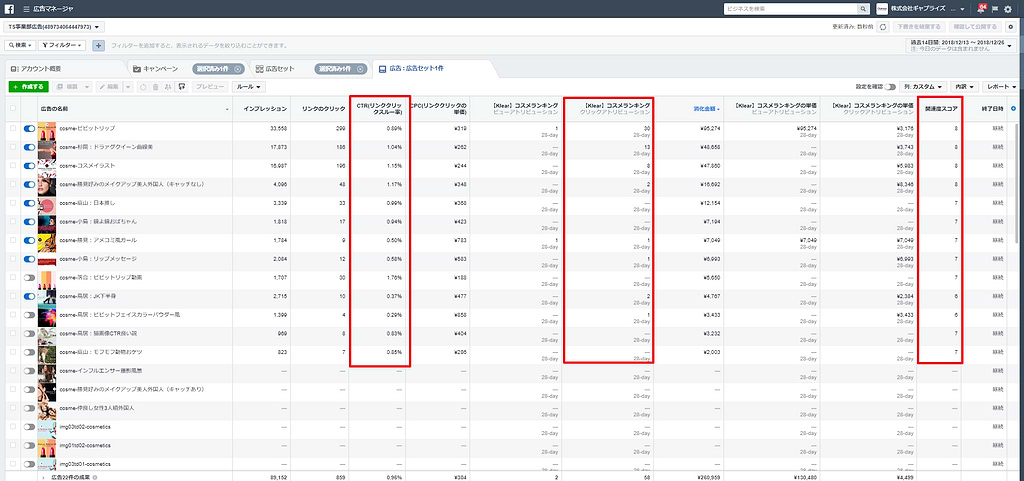Click the trash delete icon in toolbar

click(155, 87)
